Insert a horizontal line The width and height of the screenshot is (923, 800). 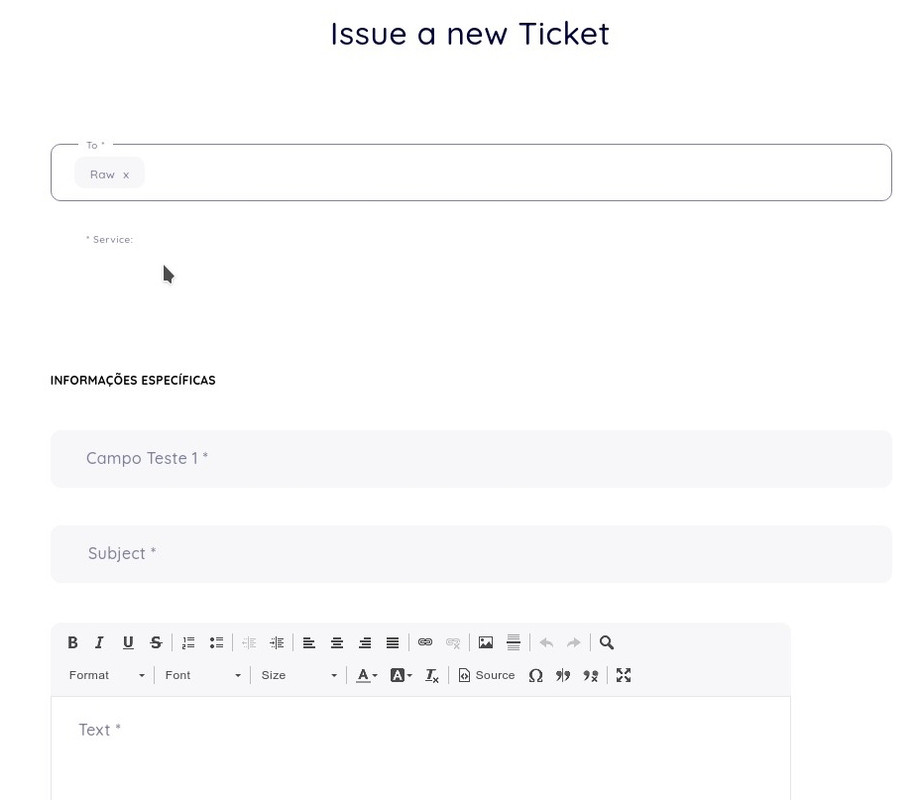tap(513, 642)
